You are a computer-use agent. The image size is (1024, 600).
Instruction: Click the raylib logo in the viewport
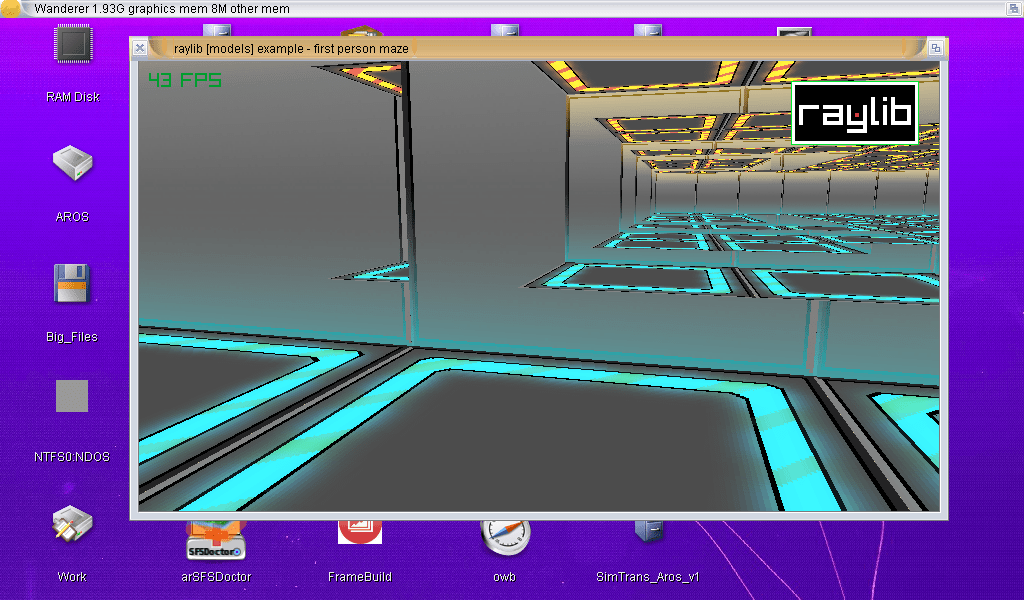coord(855,113)
